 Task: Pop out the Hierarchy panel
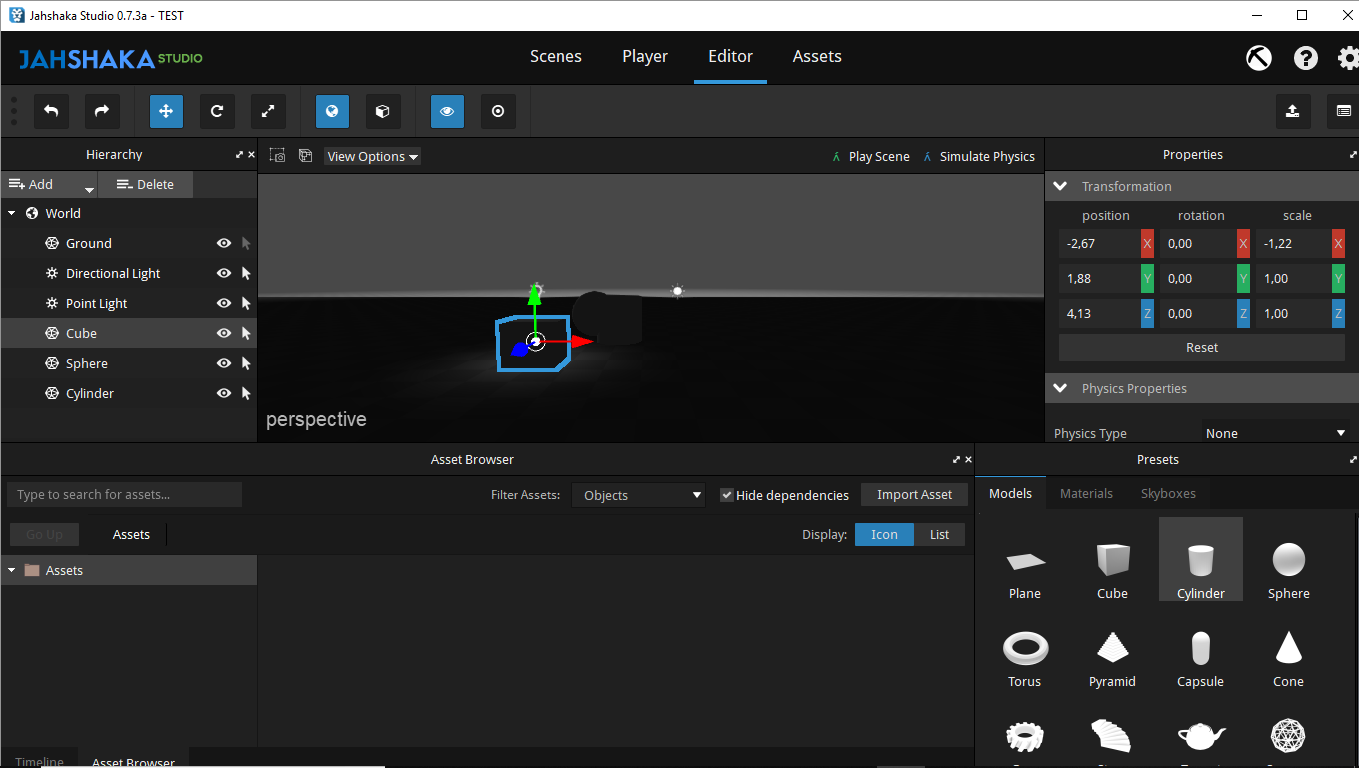(x=240, y=155)
